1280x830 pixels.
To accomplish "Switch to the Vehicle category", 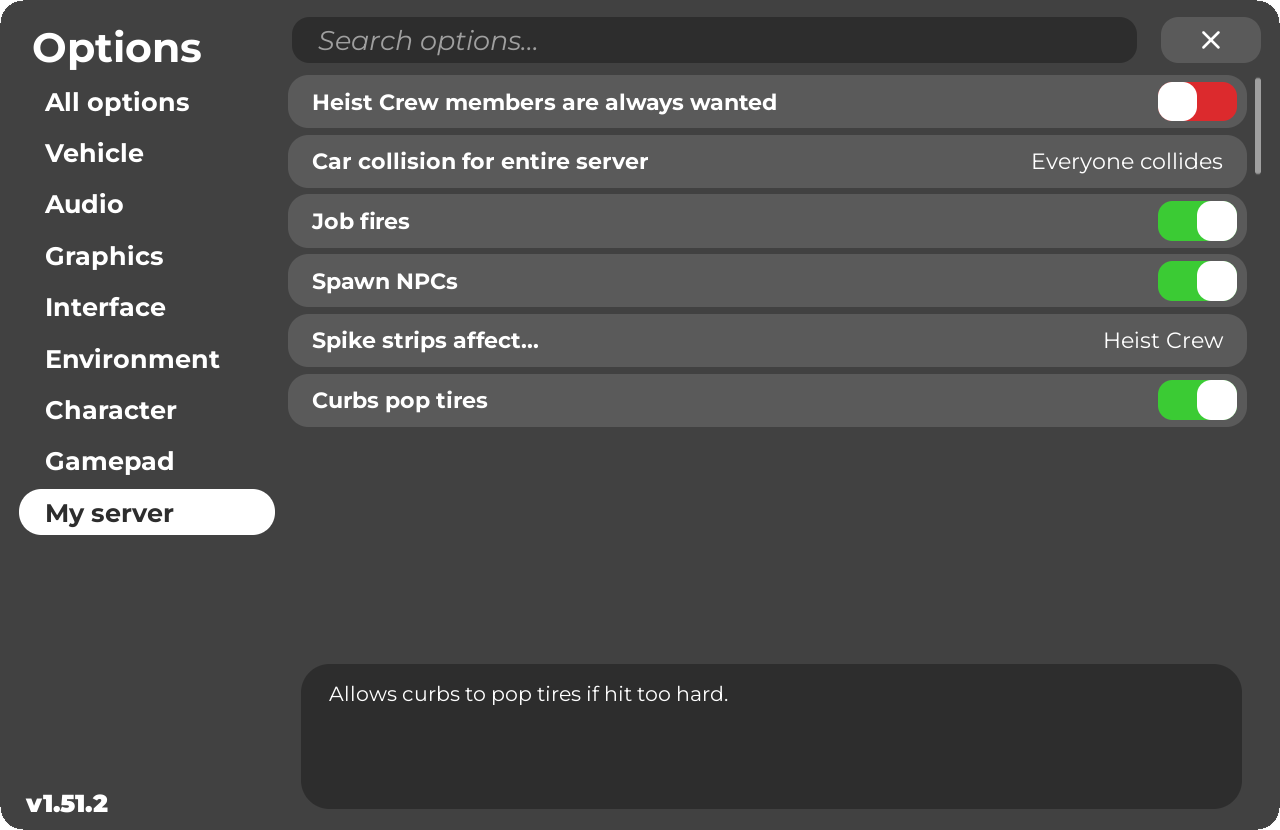I will tap(94, 153).
